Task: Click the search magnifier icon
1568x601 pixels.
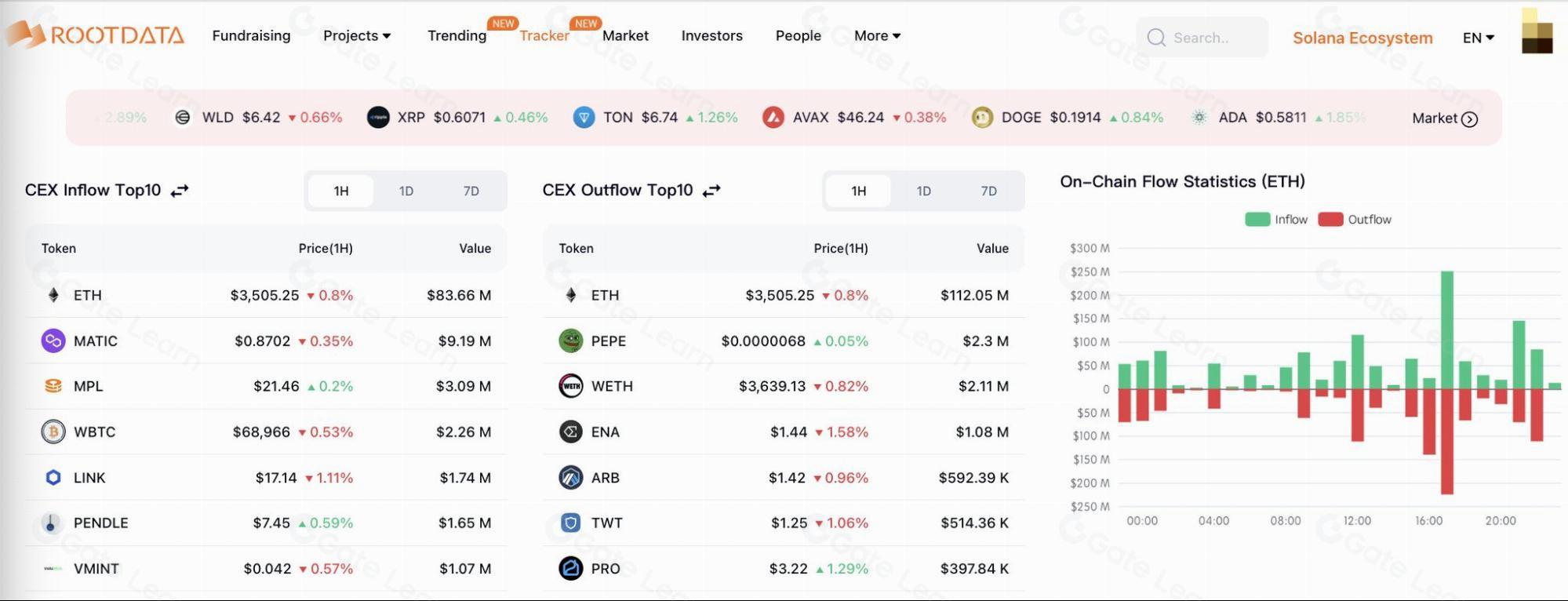Action: coord(1155,37)
